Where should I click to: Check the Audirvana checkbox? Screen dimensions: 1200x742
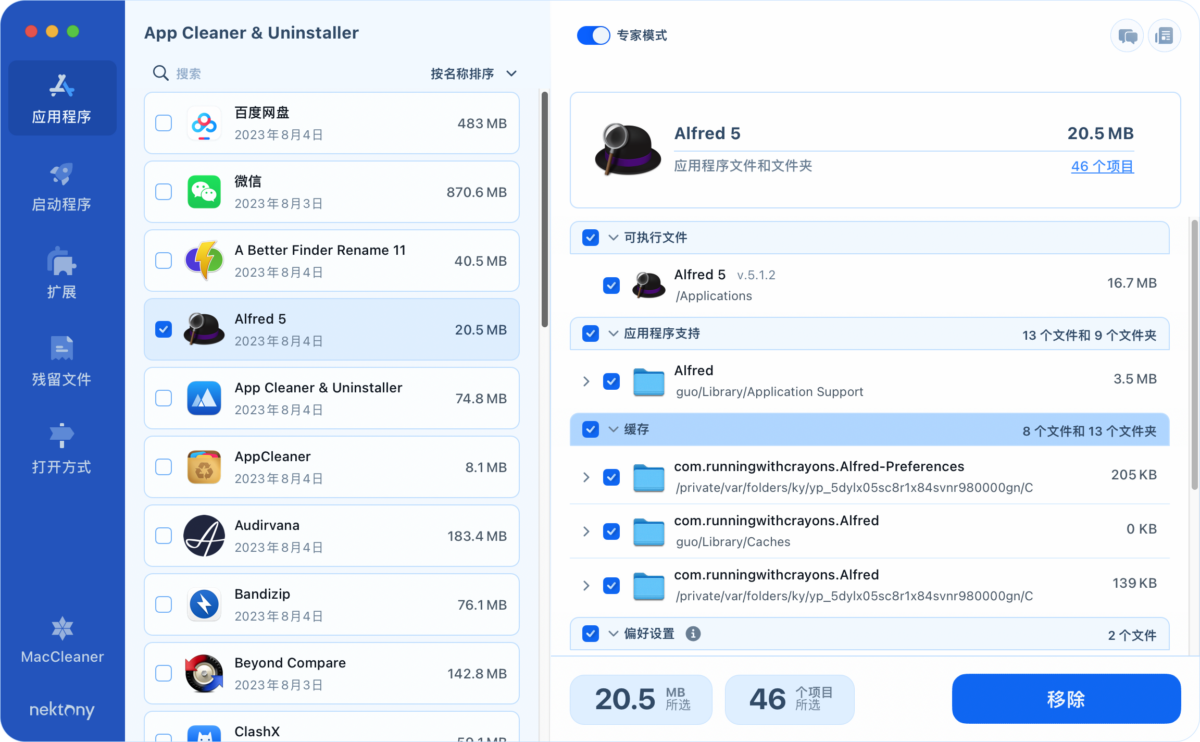pyautogui.click(x=163, y=536)
